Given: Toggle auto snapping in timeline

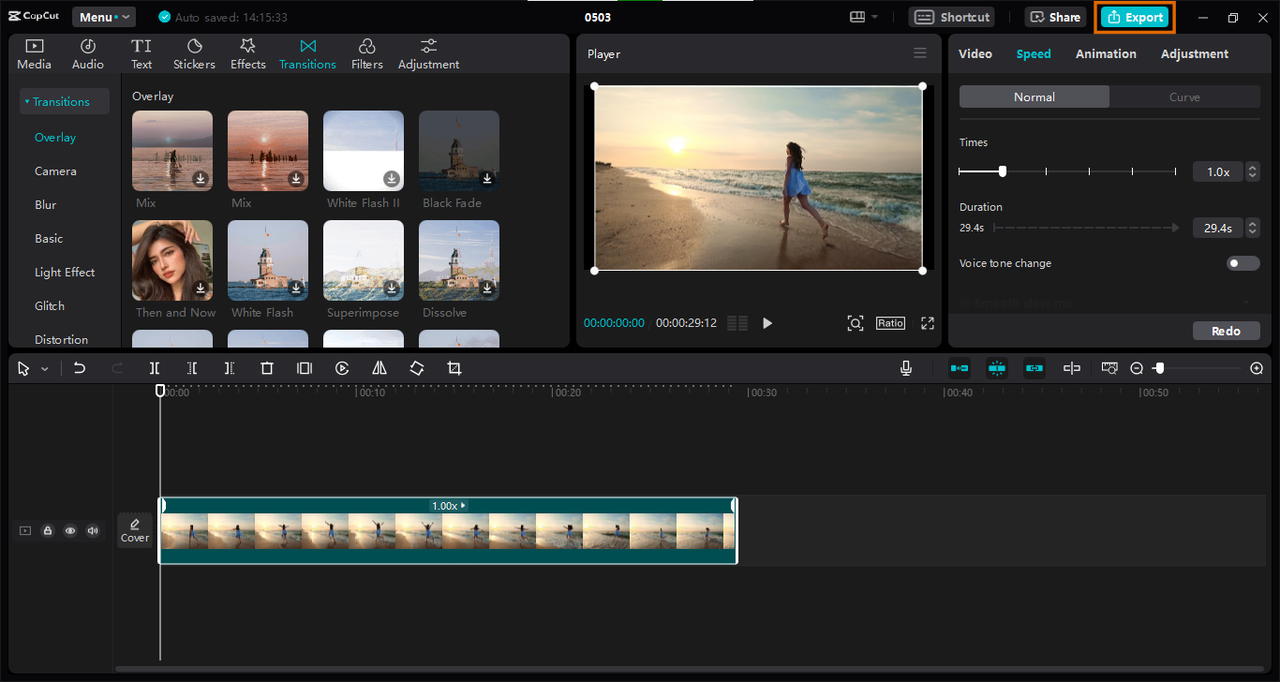Looking at the screenshot, I should coord(997,368).
